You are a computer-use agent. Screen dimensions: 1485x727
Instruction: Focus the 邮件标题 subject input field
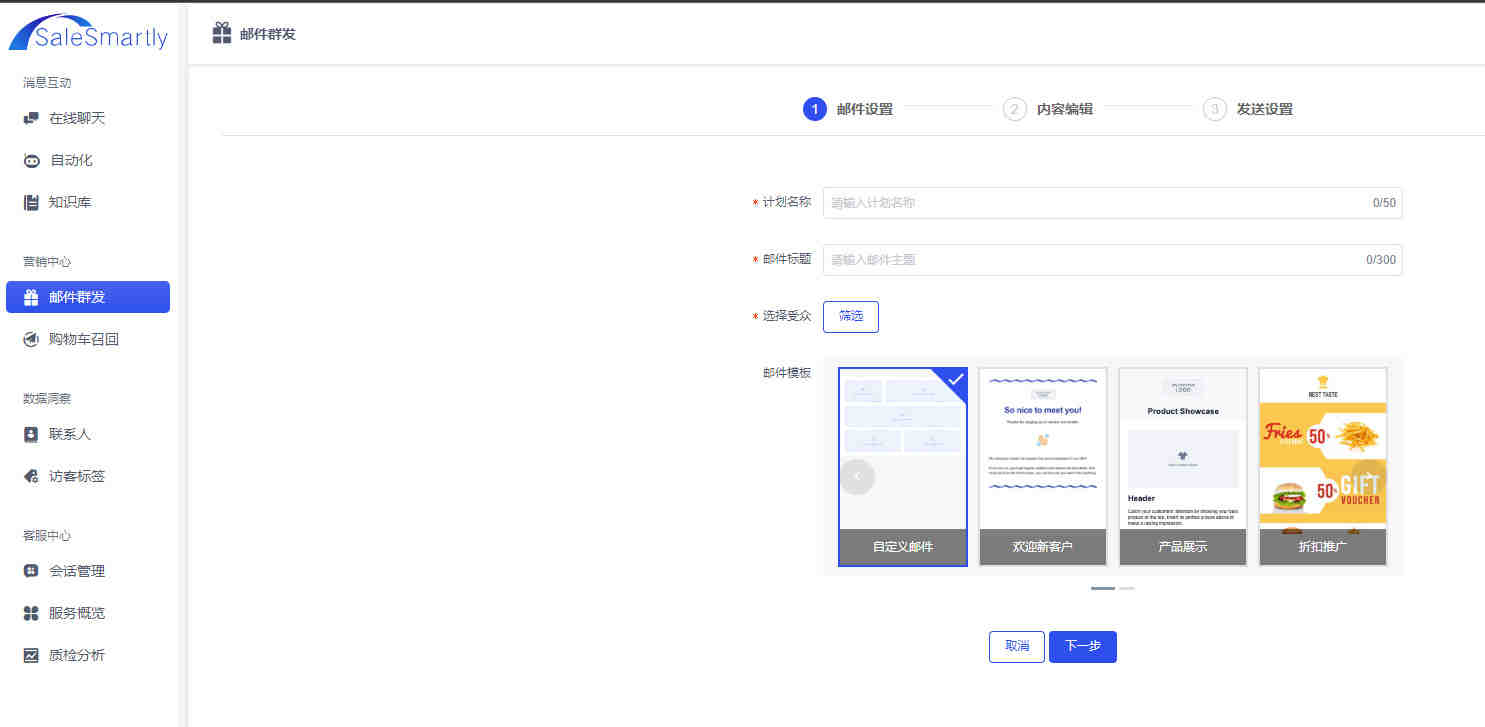click(x=1113, y=260)
